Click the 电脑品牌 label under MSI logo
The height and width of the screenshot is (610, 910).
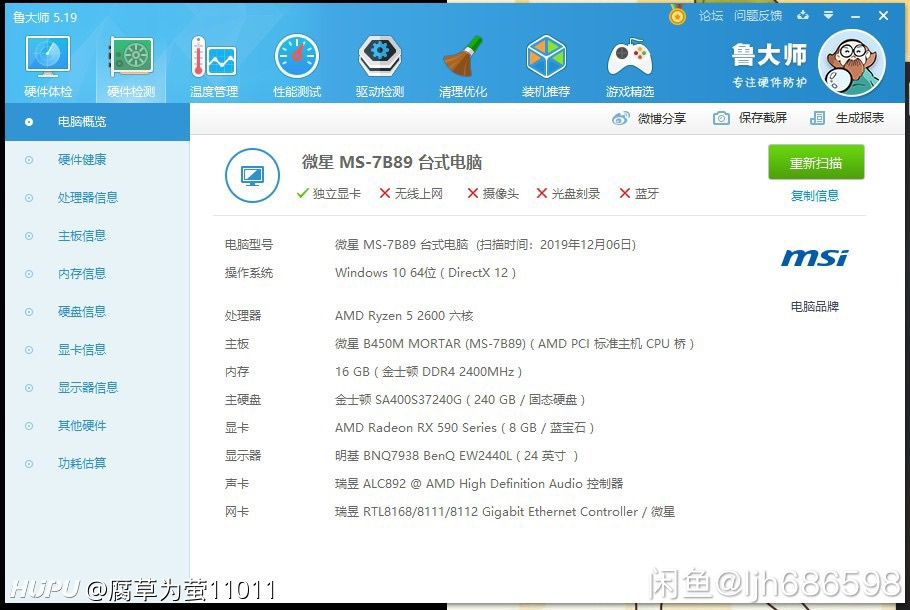click(x=815, y=306)
